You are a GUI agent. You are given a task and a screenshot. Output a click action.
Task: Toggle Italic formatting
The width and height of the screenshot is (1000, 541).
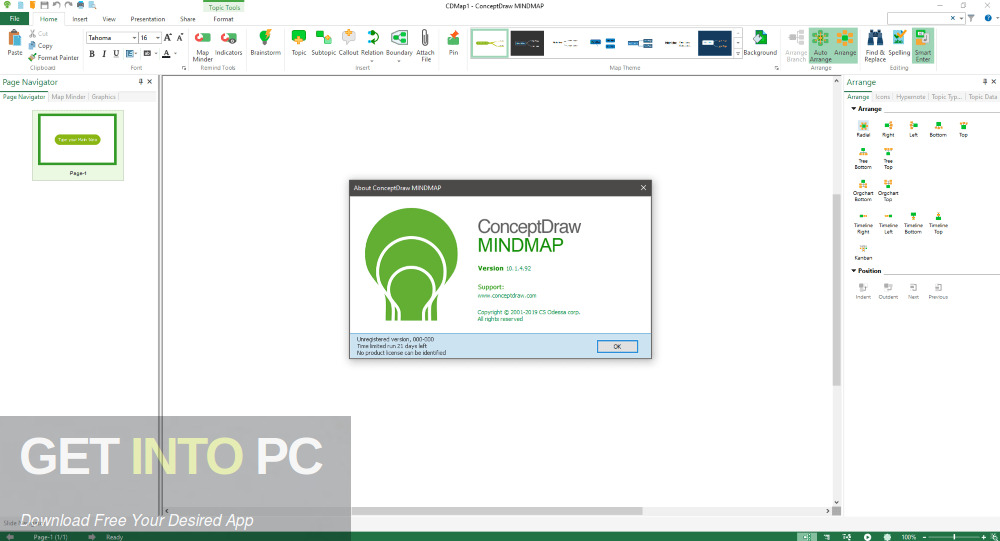(x=104, y=54)
